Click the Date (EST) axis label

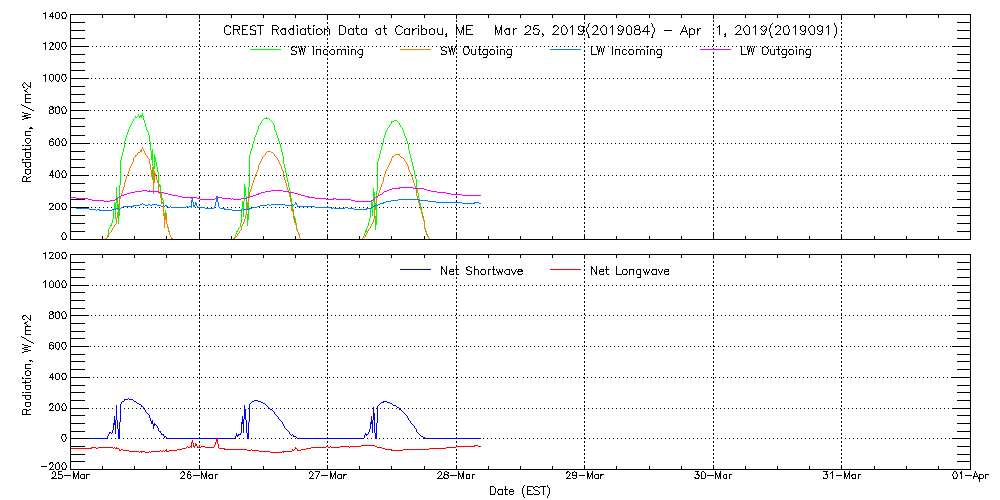point(520,491)
